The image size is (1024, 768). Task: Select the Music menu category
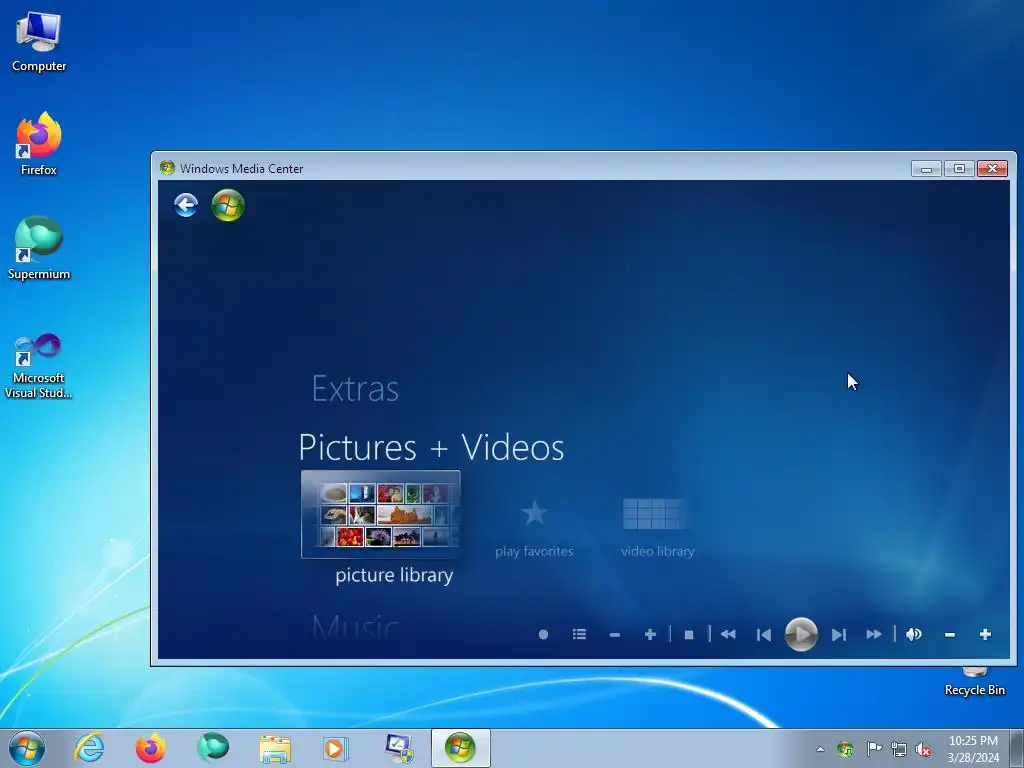point(355,627)
